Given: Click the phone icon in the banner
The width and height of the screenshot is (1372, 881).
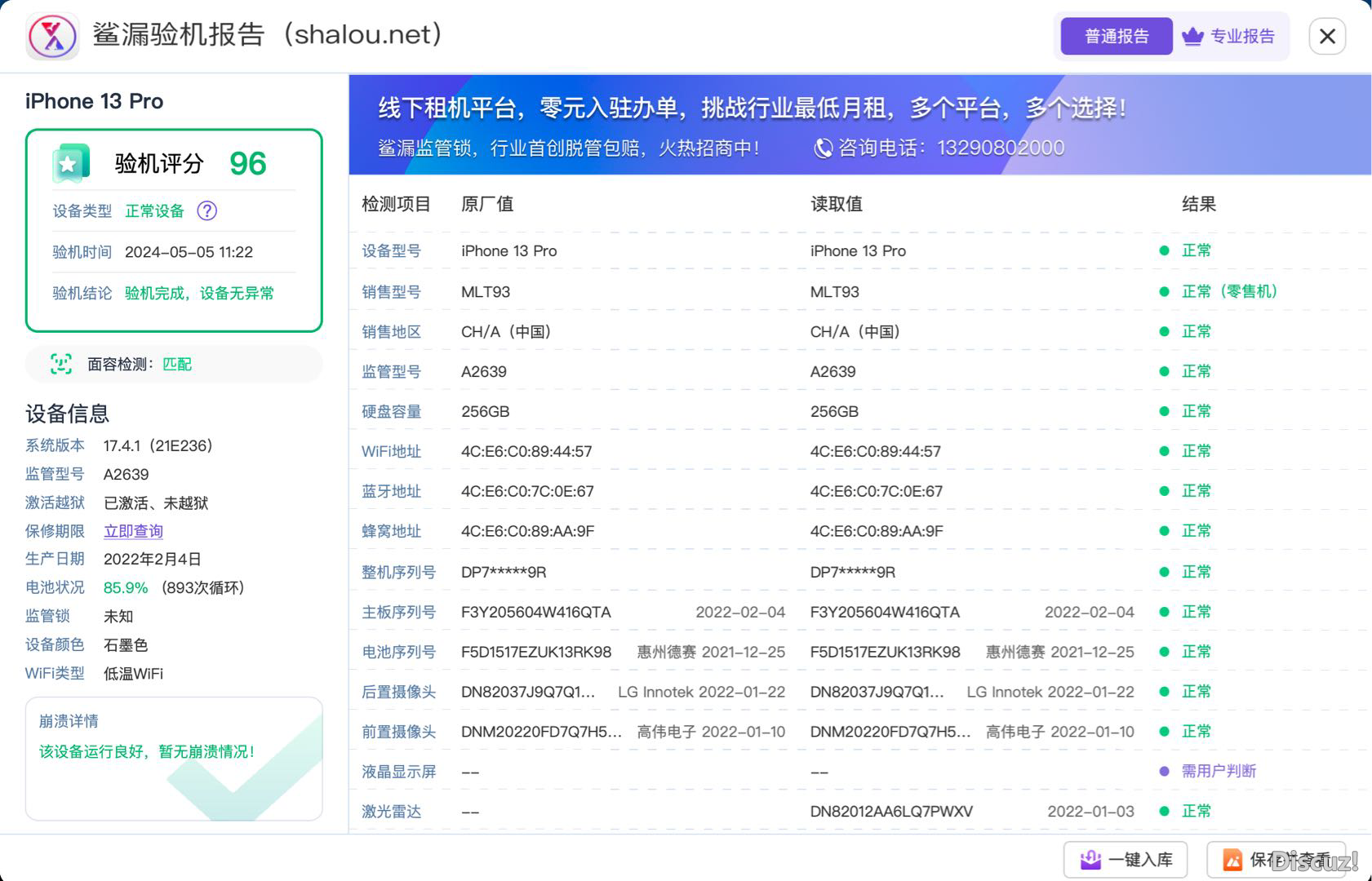Looking at the screenshot, I should pyautogui.click(x=824, y=148).
